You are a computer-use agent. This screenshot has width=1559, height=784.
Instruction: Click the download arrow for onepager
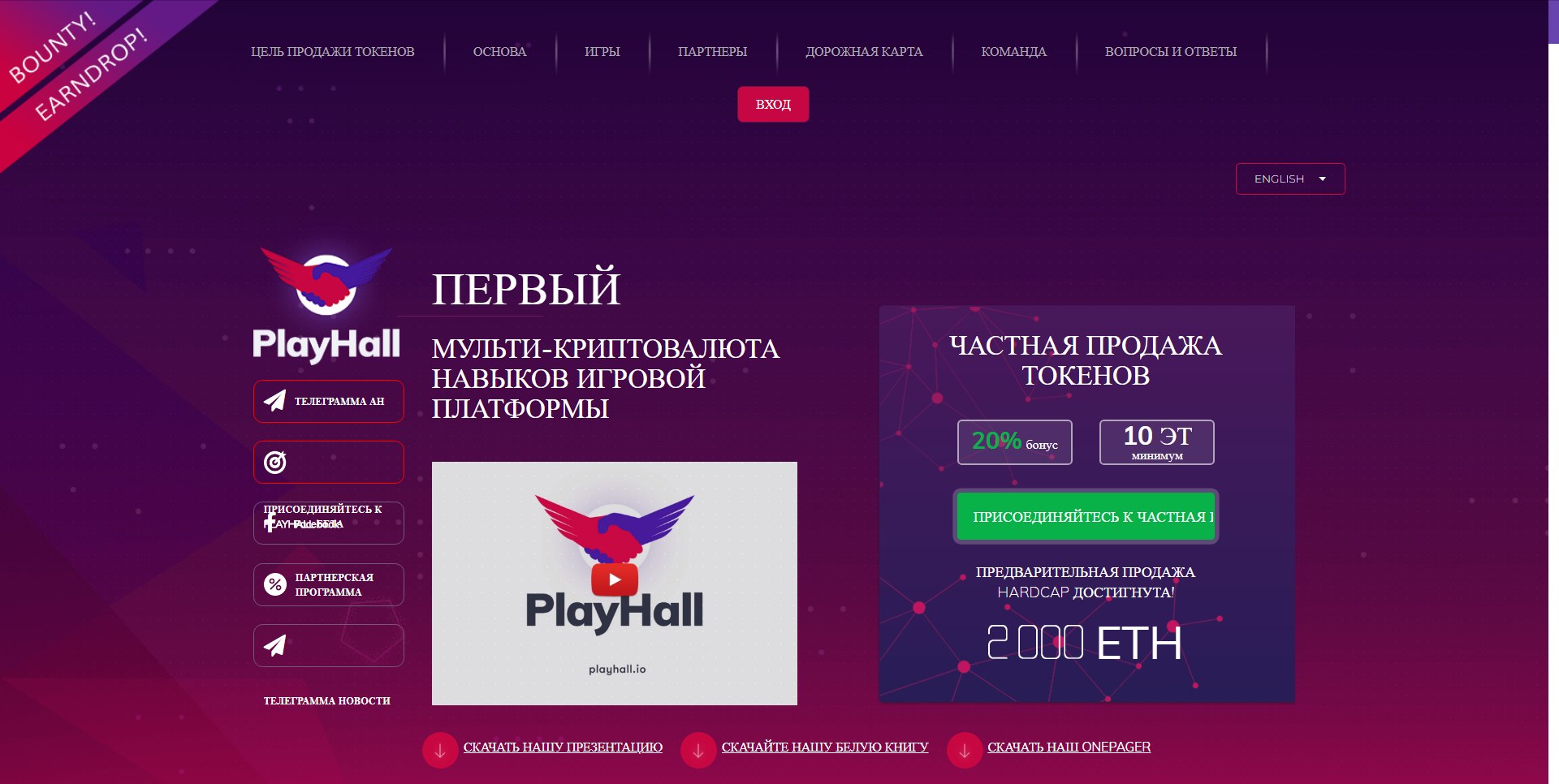(x=965, y=751)
